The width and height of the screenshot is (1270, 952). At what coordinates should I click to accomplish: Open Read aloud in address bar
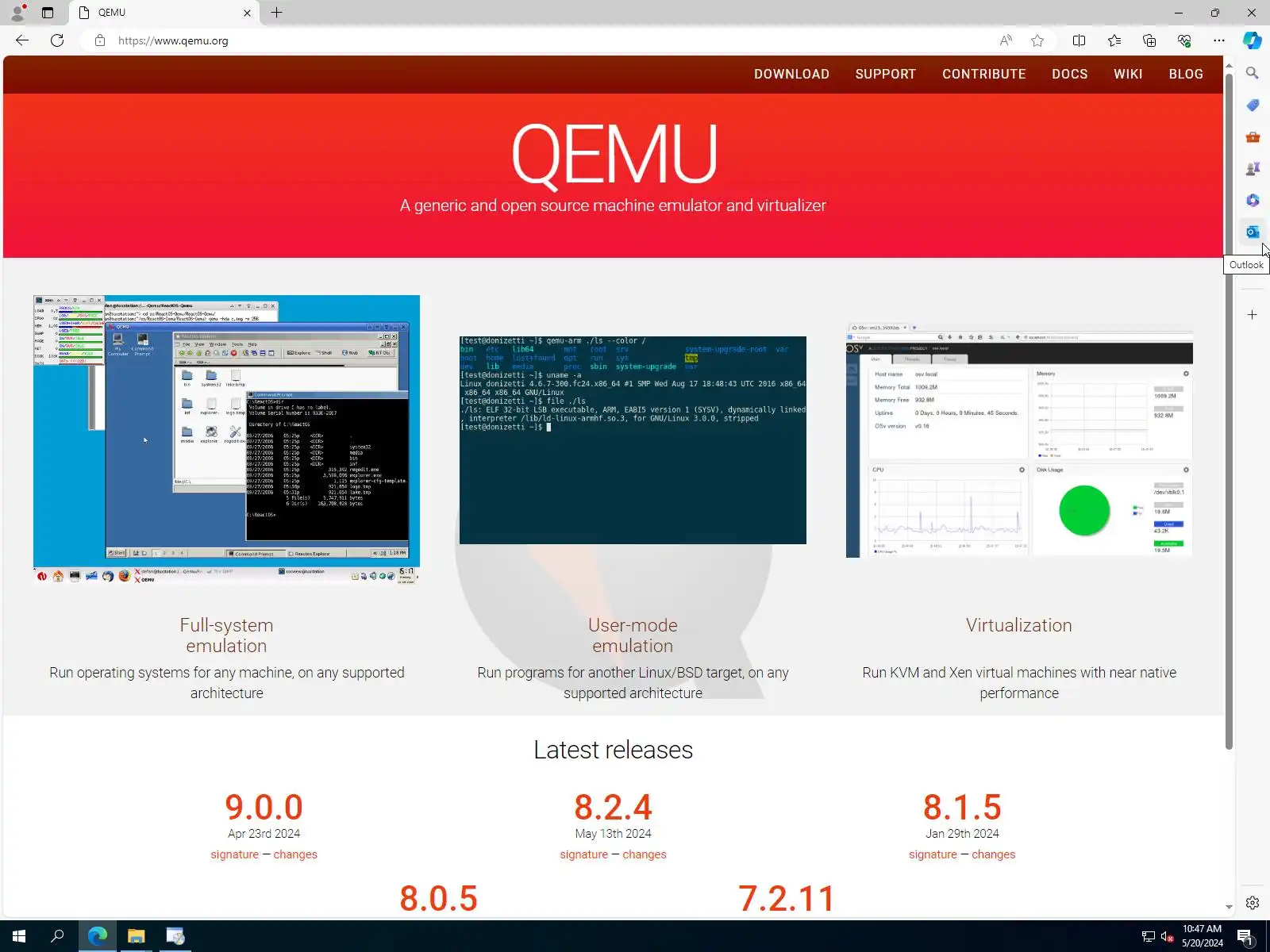(x=1006, y=40)
